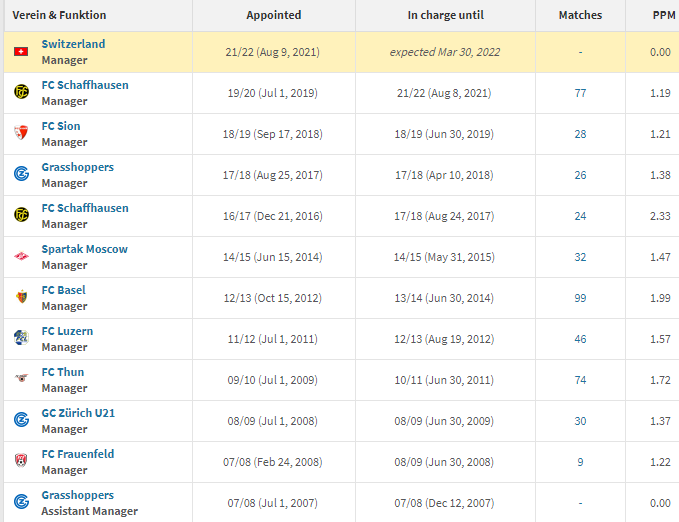Open the Switzerland team link

pos(73,44)
